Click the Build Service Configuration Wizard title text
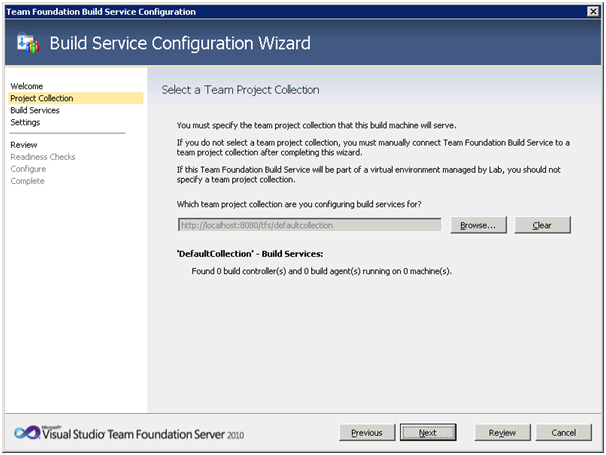Image resolution: width=606 pixels, height=455 pixels. coord(180,43)
